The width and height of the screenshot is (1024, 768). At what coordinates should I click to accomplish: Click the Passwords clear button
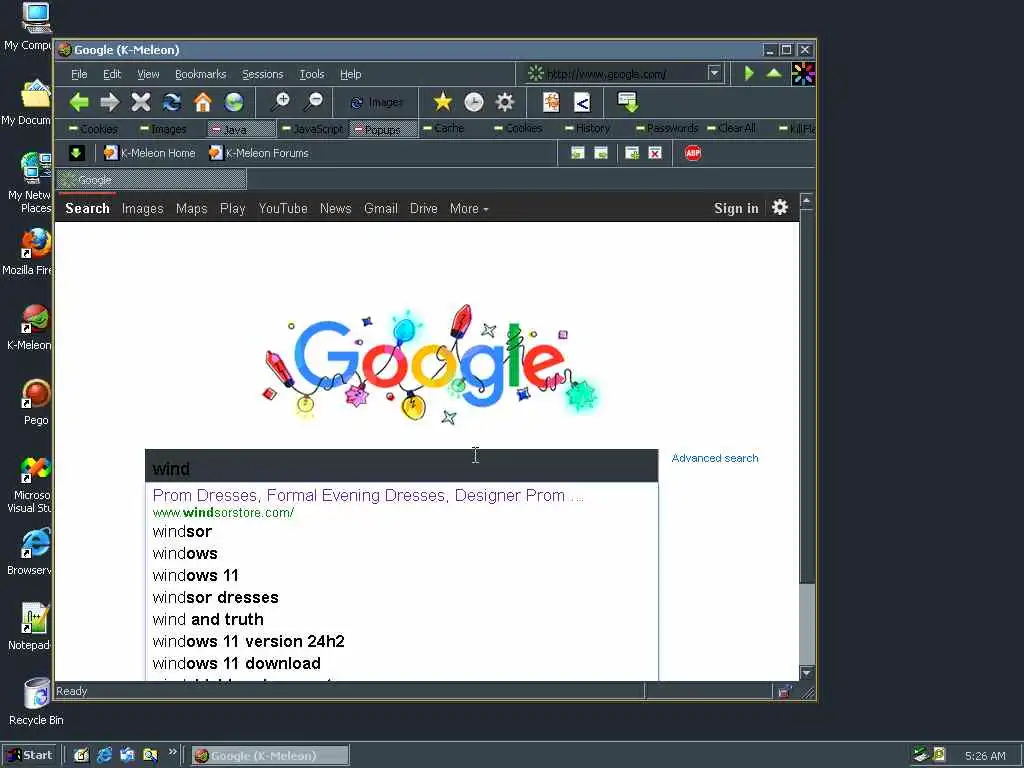pos(667,128)
